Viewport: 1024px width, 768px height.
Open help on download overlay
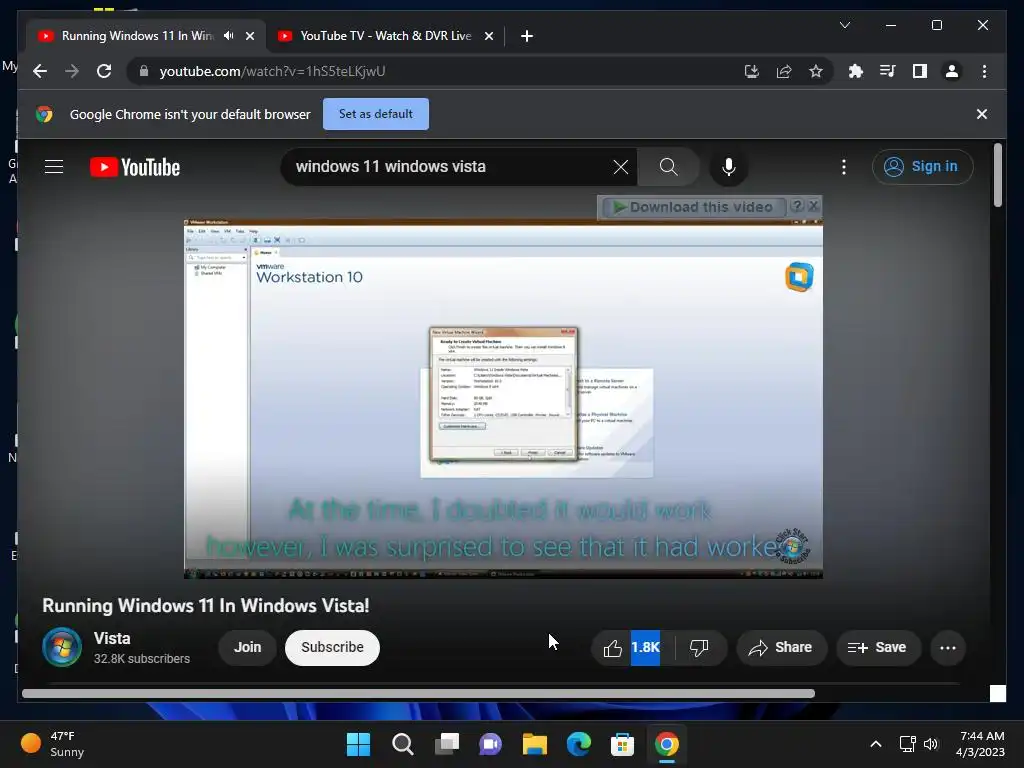click(797, 206)
